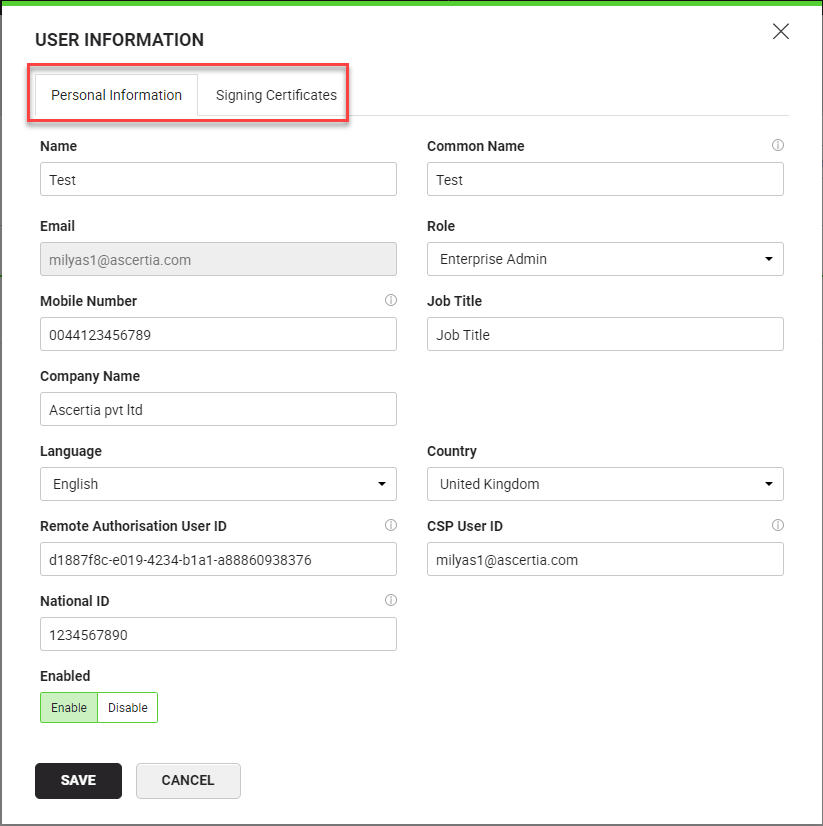Viewport: 823px width, 826px height.
Task: Click into the Name text field
Action: [218, 180]
